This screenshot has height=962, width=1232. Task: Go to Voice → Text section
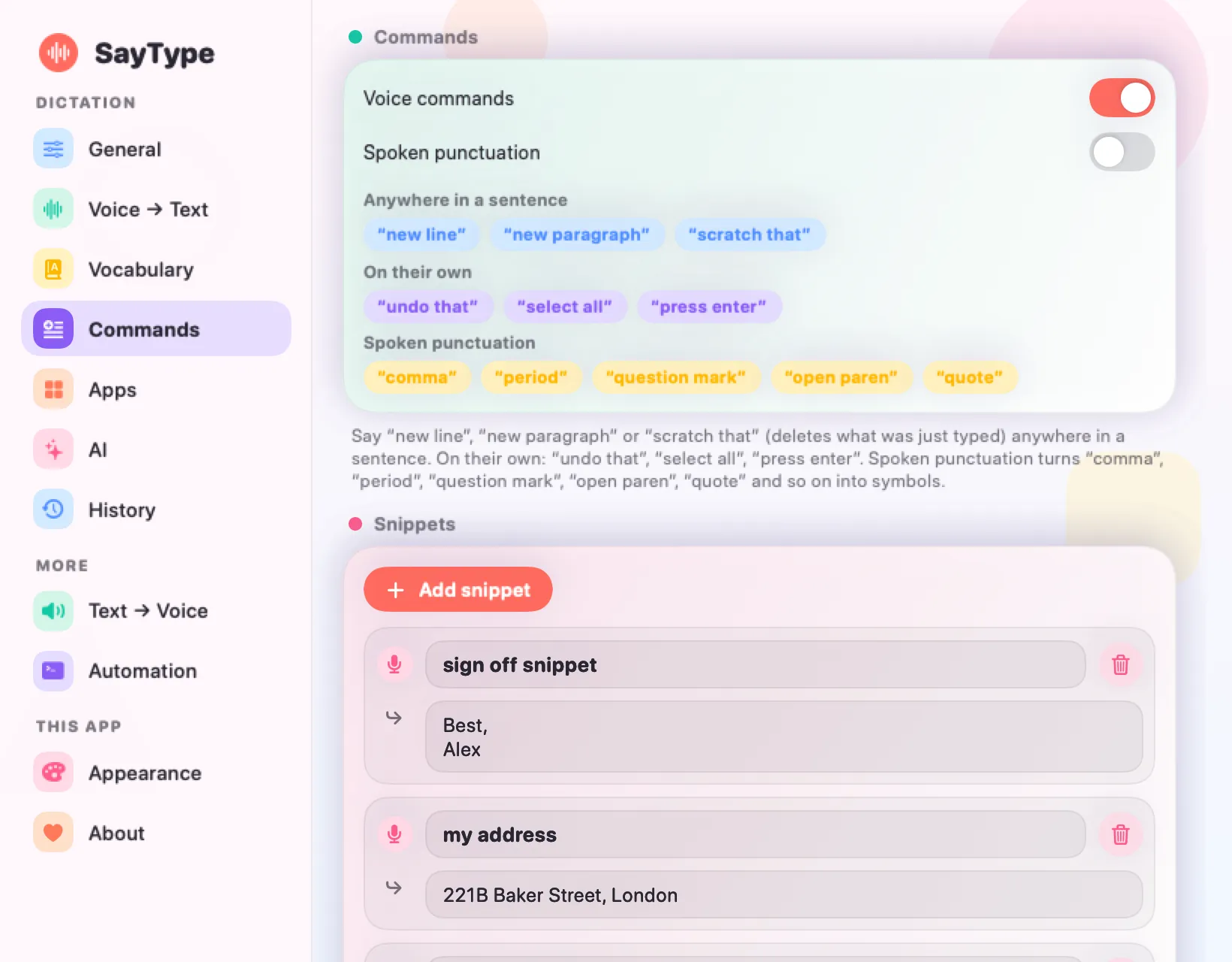(148, 210)
